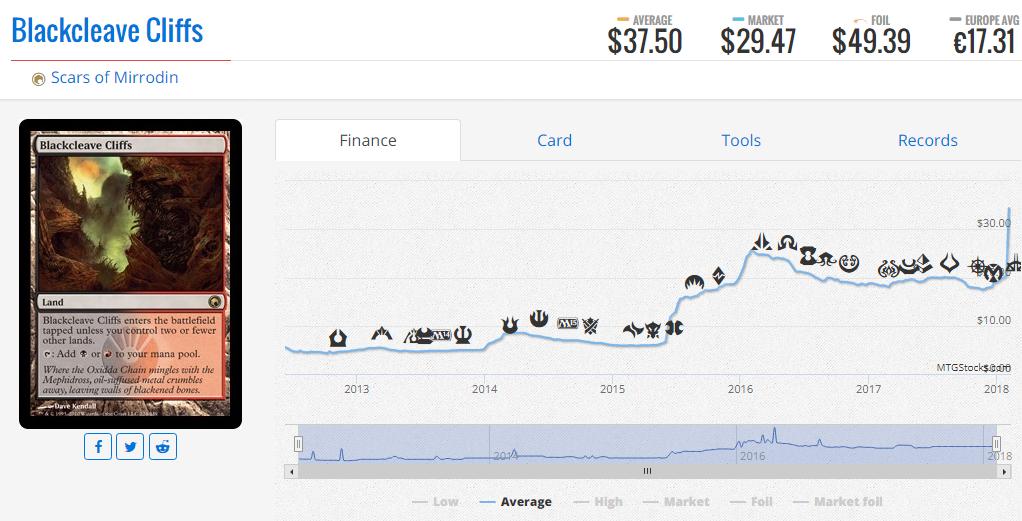Click the Shadows over Innistrad set icon
The height and width of the screenshot is (521, 1022).
click(x=787, y=243)
